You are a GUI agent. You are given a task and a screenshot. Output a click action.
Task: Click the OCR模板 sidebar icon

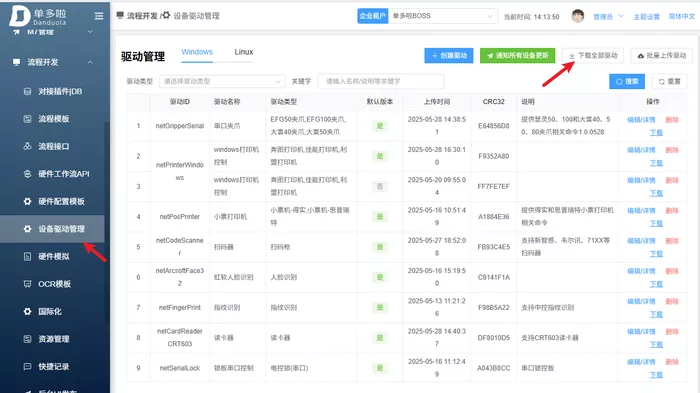point(27,284)
